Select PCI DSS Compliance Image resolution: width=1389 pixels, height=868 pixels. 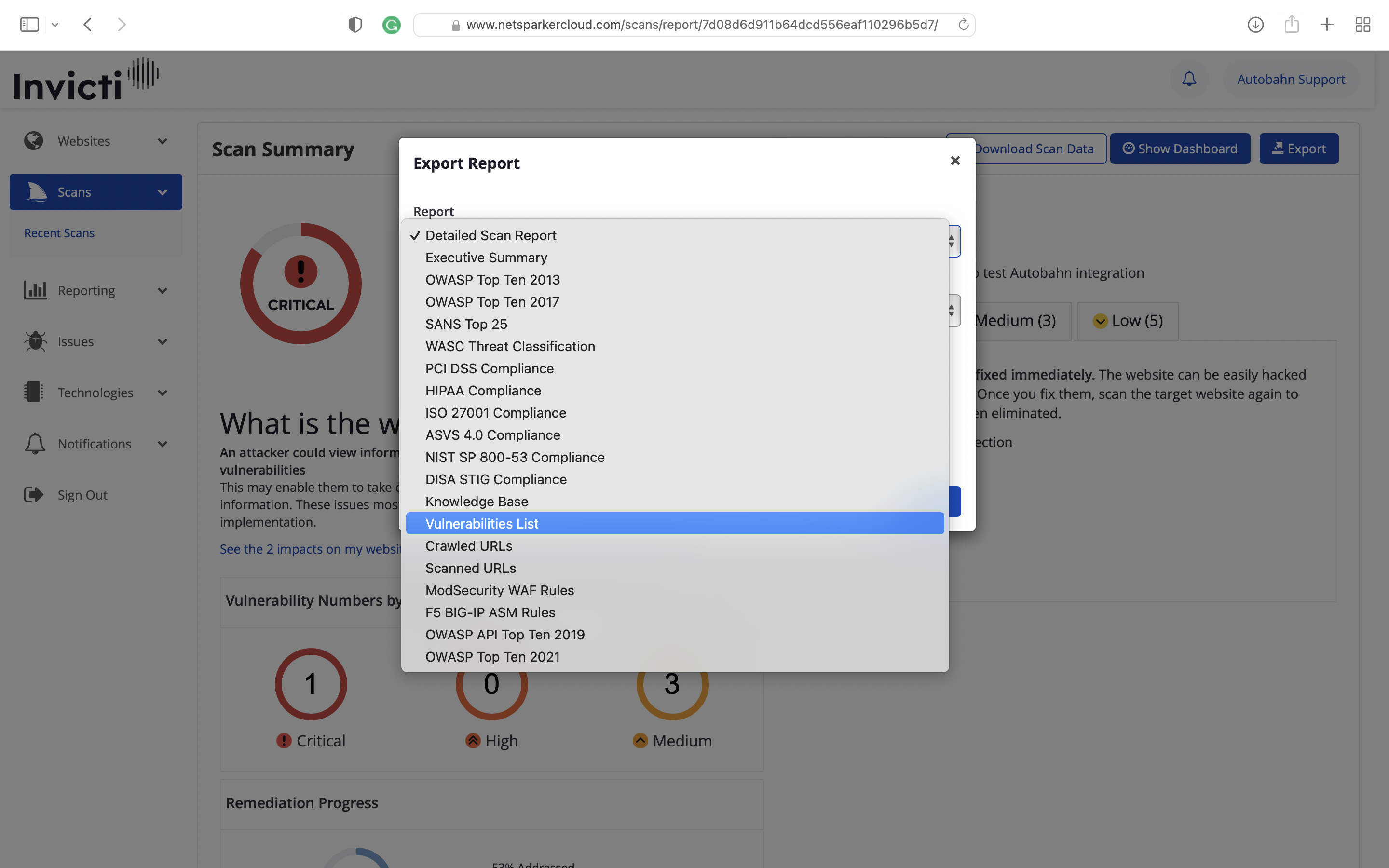tap(675, 368)
